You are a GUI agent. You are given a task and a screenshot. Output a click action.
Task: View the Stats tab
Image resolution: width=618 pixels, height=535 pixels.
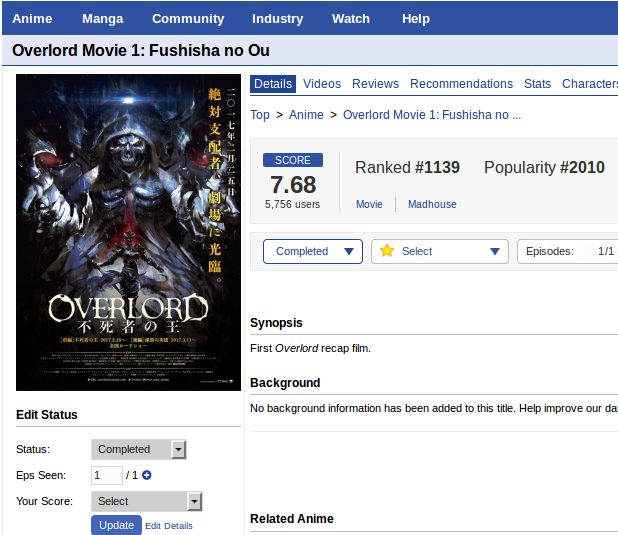537,84
